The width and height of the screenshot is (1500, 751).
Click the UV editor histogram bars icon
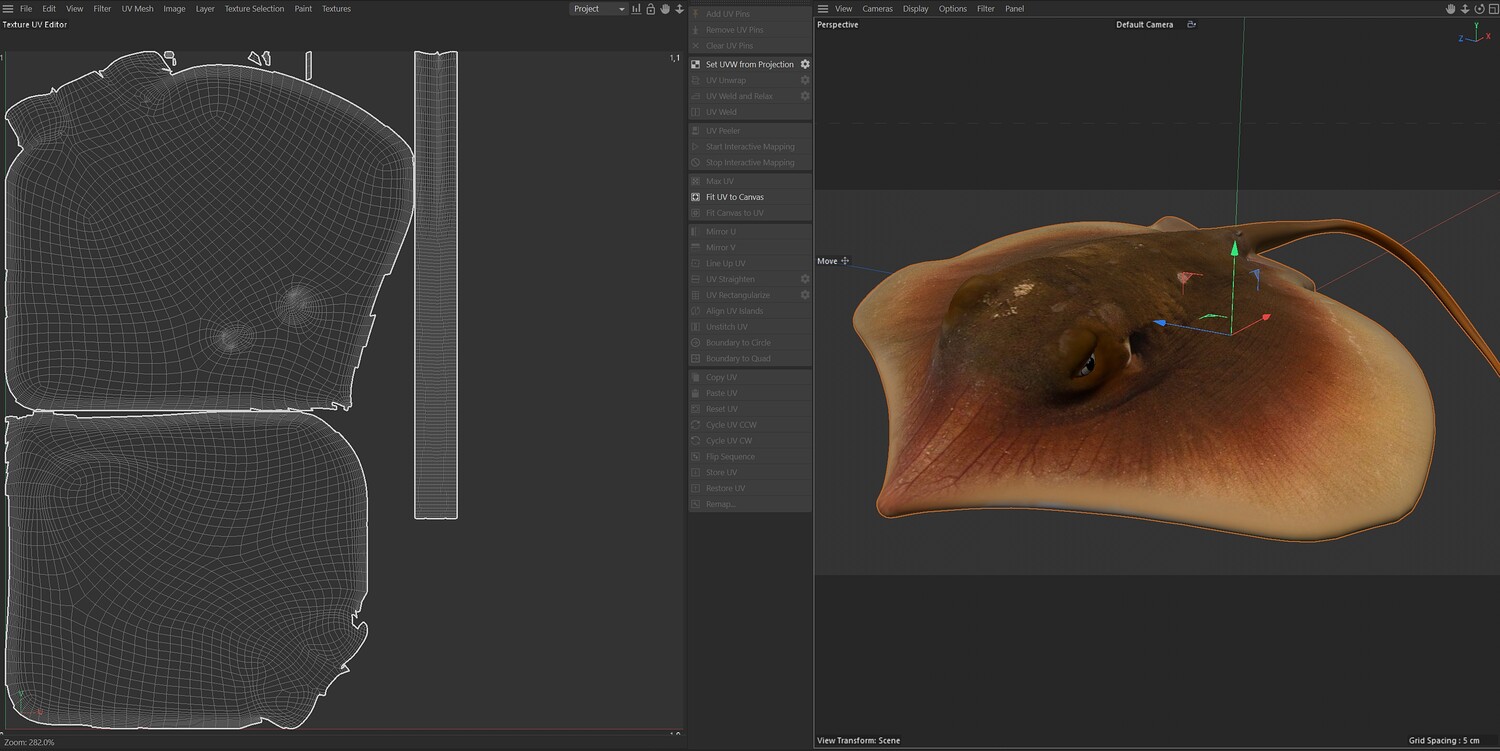click(x=636, y=9)
